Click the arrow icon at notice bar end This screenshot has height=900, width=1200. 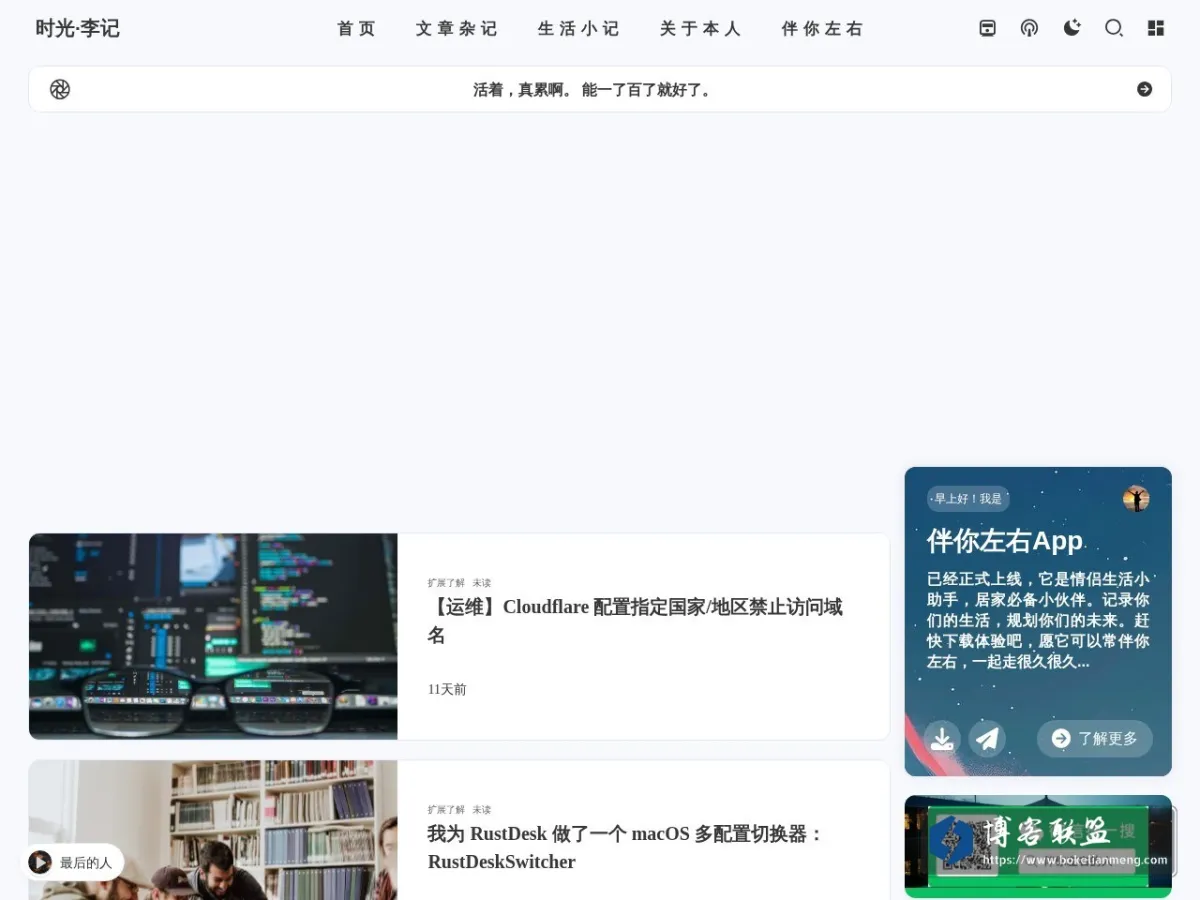point(1145,89)
